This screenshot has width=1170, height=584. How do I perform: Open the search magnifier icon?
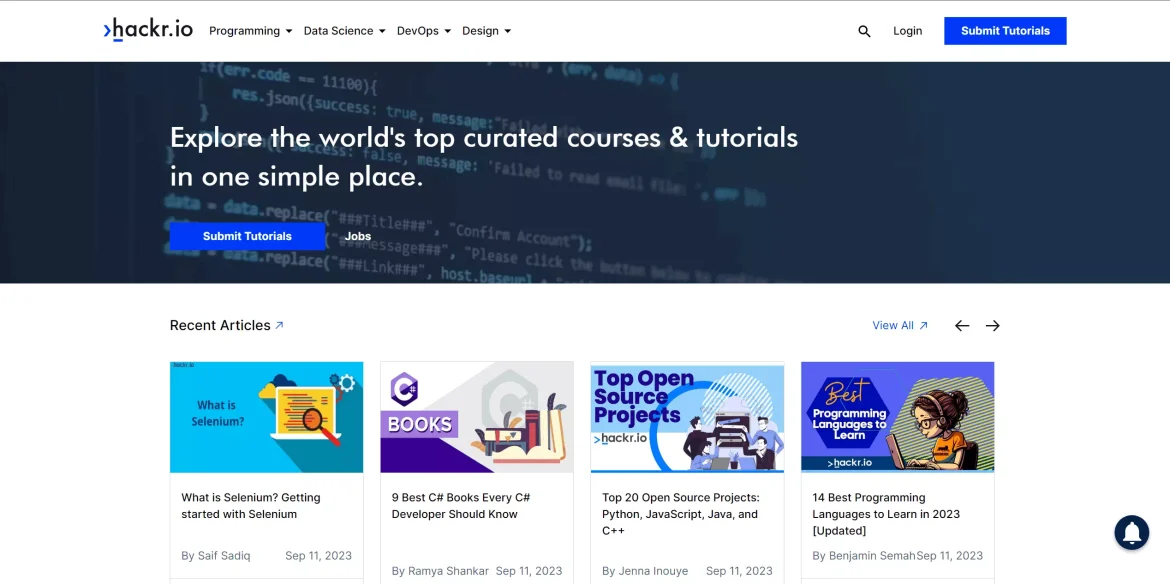coord(864,31)
